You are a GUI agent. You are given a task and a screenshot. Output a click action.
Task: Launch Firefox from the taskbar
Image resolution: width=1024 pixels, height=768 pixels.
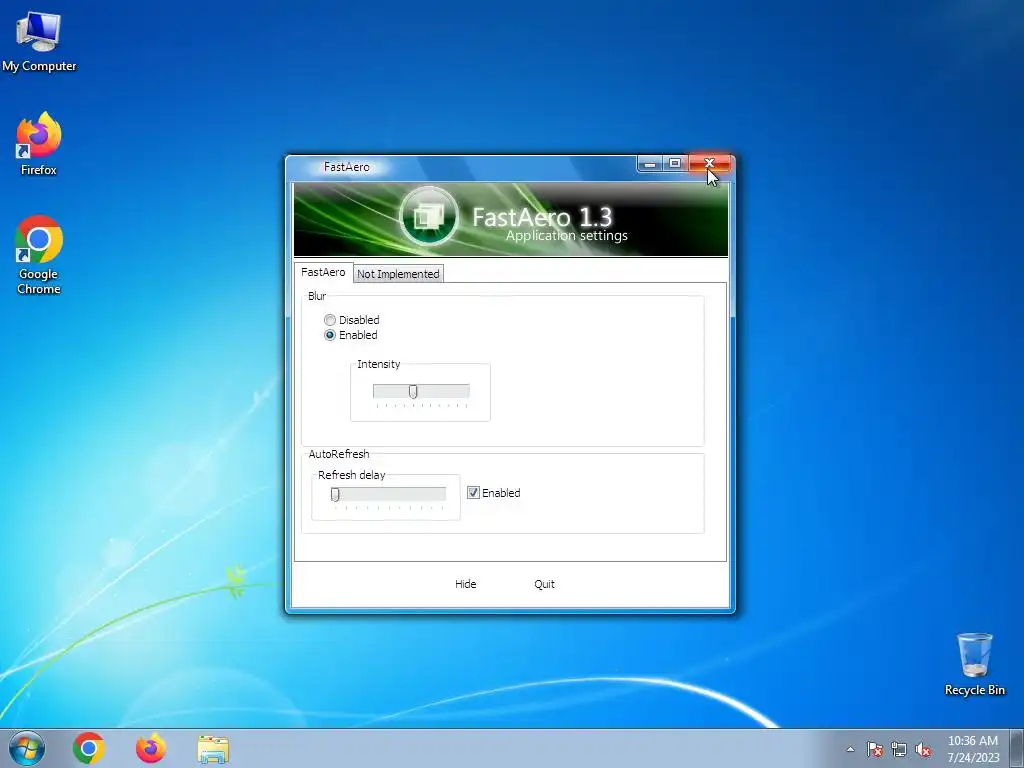150,748
